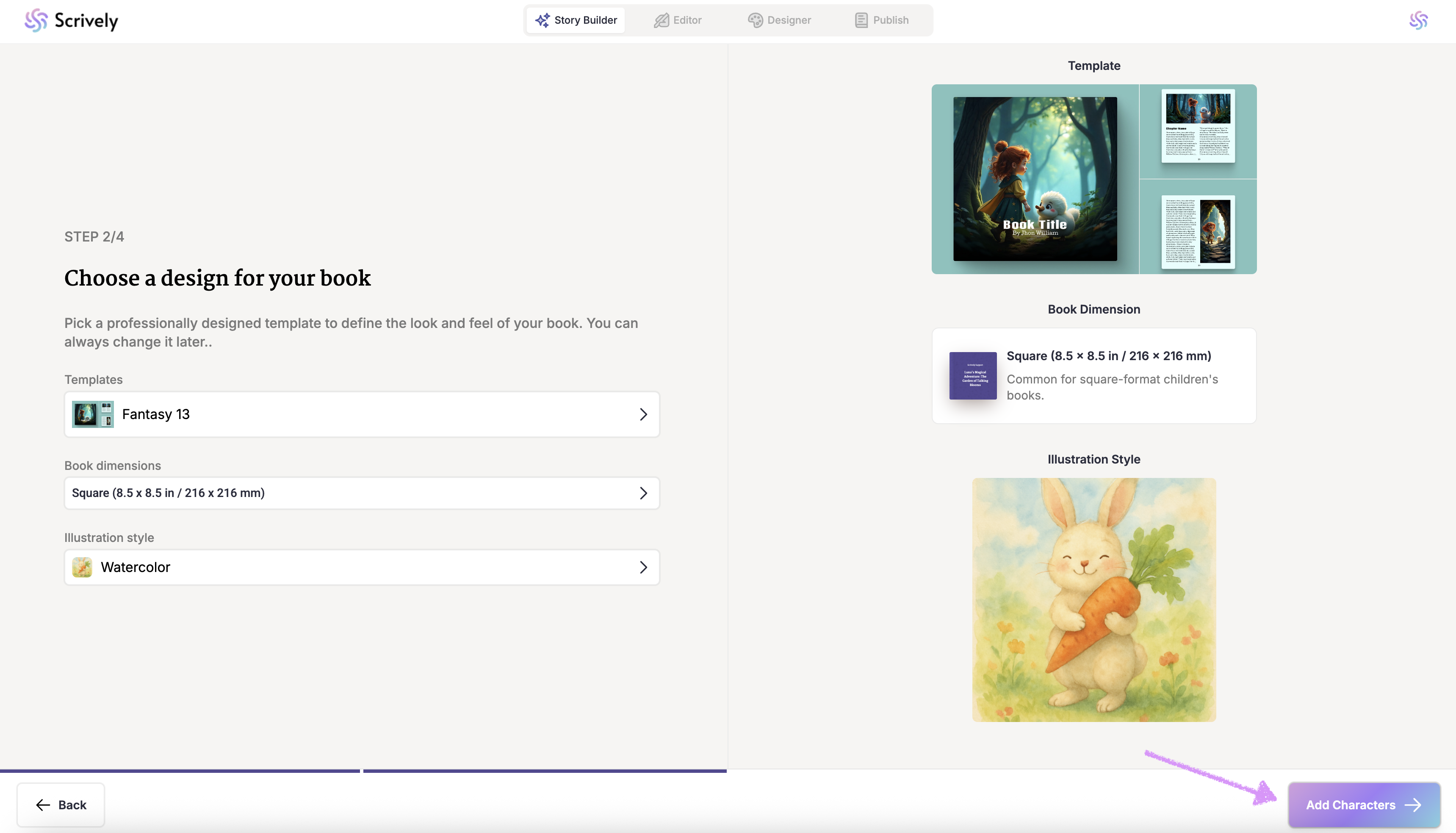Select the book cover template preview

tap(1035, 178)
